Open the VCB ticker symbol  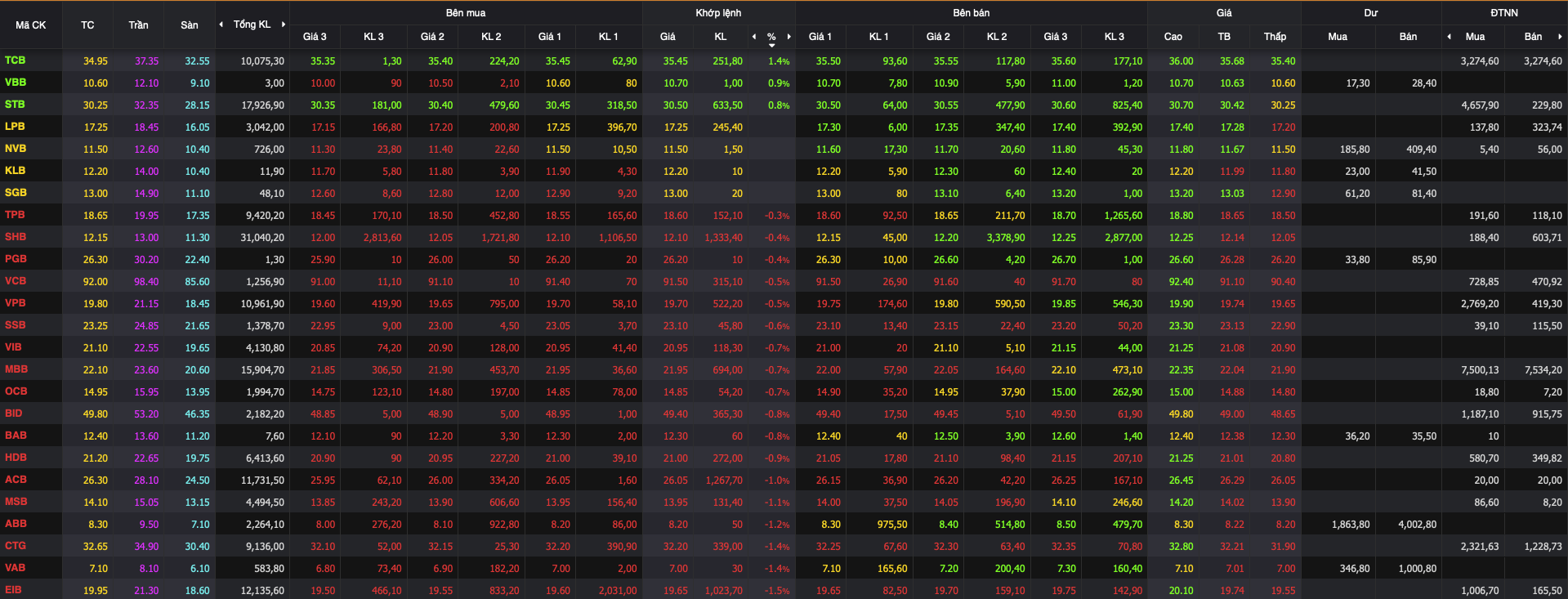pos(16,281)
